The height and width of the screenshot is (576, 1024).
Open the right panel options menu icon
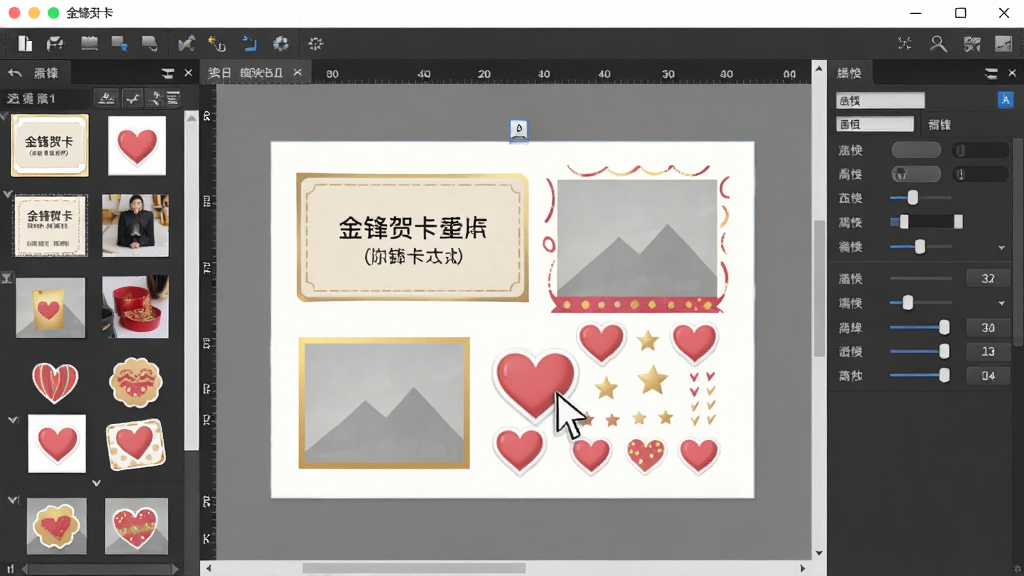[x=991, y=73]
